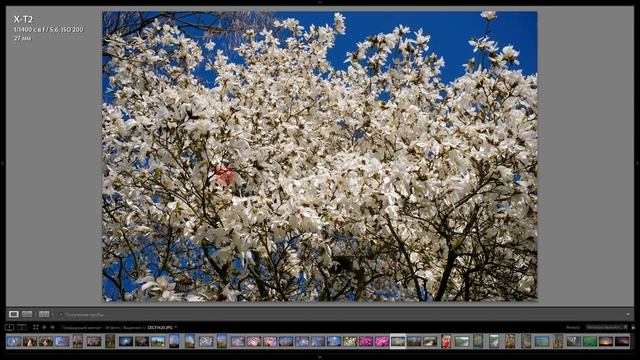This screenshot has width=640, height=360.
Task: Switch to Reference view in toolbar
Action: click(x=27, y=314)
